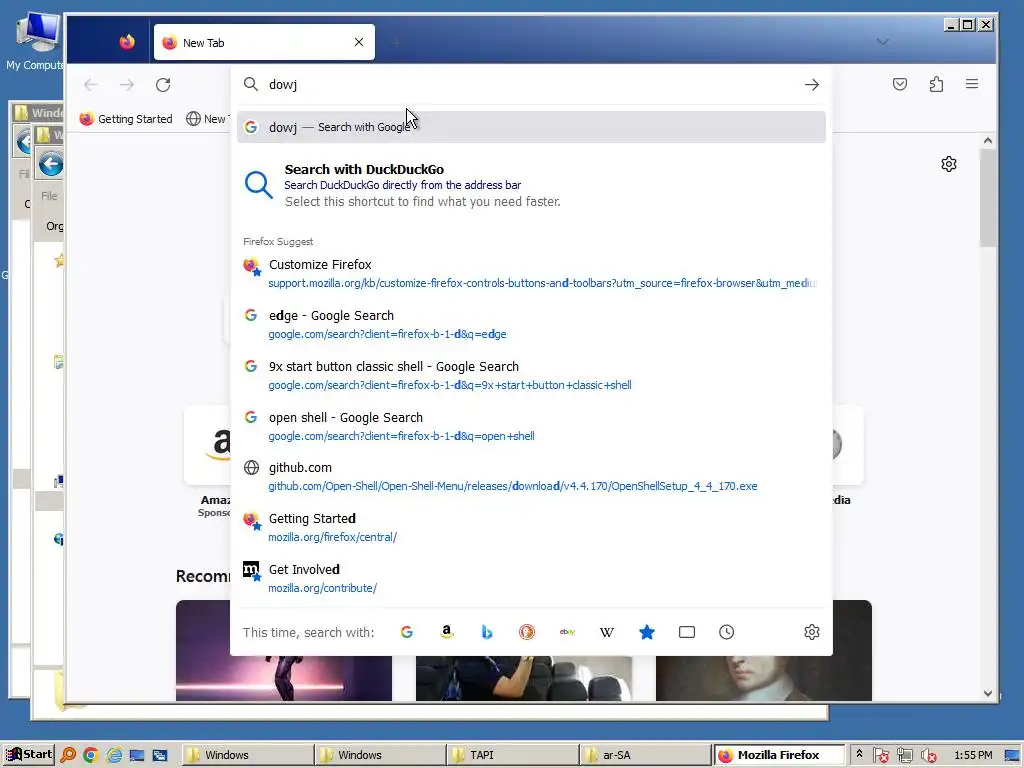1024x768 pixels.
Task: Search open tabs using the tab icon
Action: [686, 632]
